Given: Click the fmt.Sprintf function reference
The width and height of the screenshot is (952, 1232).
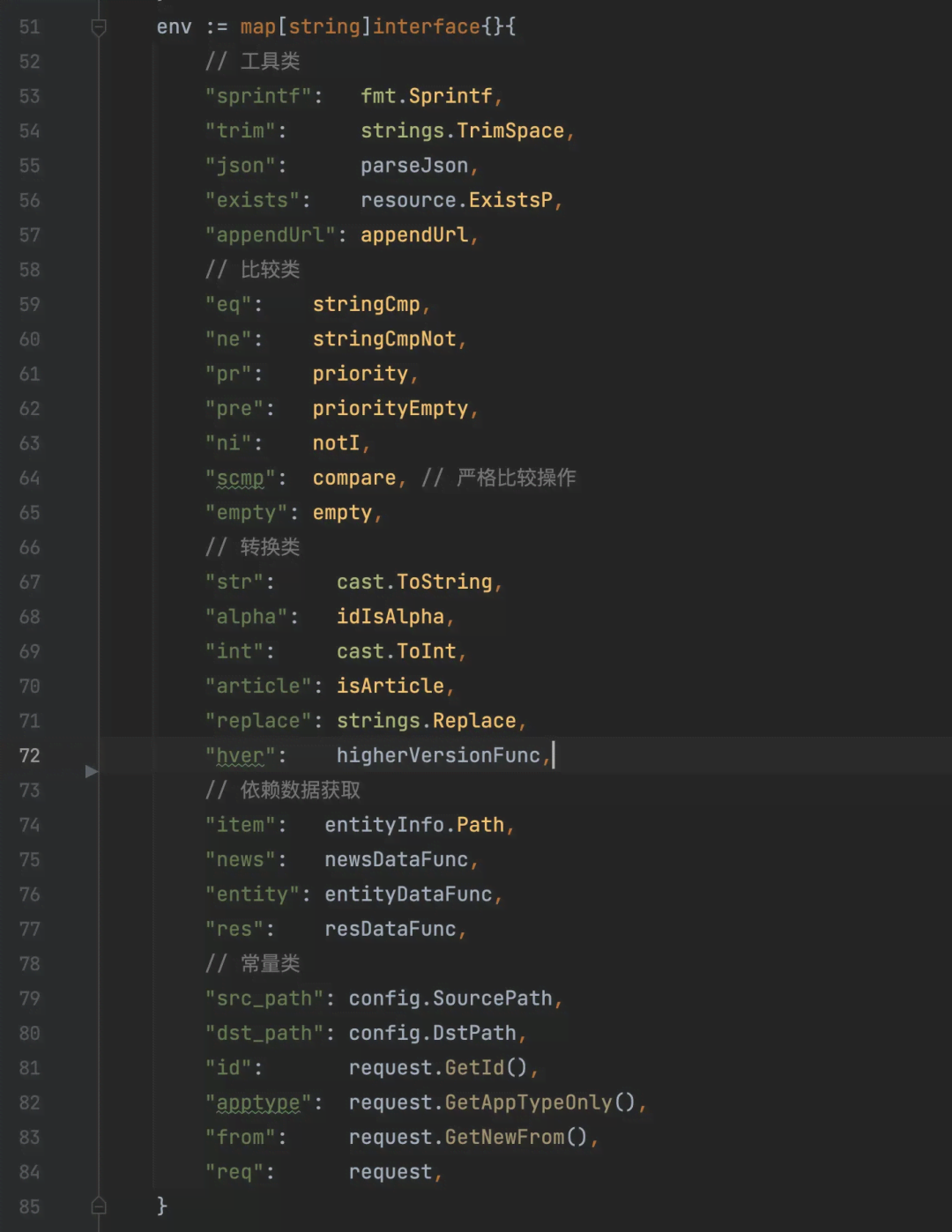Looking at the screenshot, I should (x=427, y=96).
